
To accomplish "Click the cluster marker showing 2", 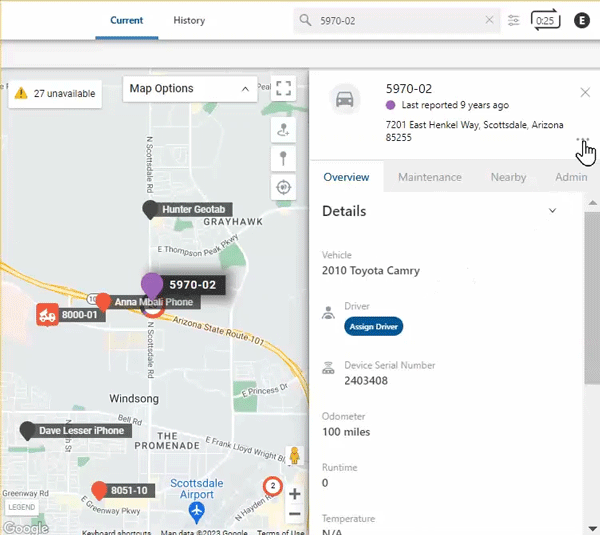I will (272, 486).
